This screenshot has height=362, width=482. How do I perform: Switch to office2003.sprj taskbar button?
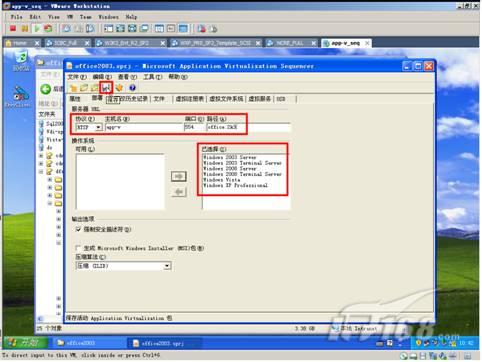pyautogui.click(x=164, y=343)
